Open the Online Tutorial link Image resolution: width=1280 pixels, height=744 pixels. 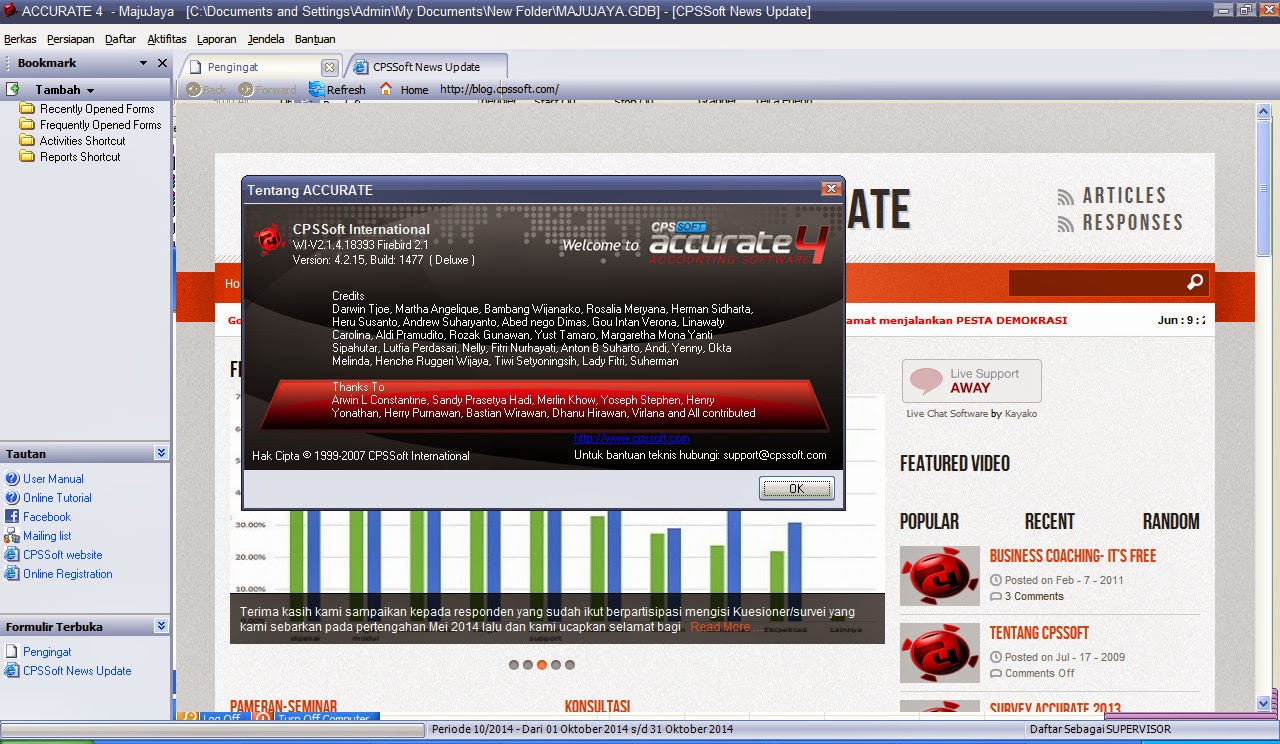click(57, 498)
